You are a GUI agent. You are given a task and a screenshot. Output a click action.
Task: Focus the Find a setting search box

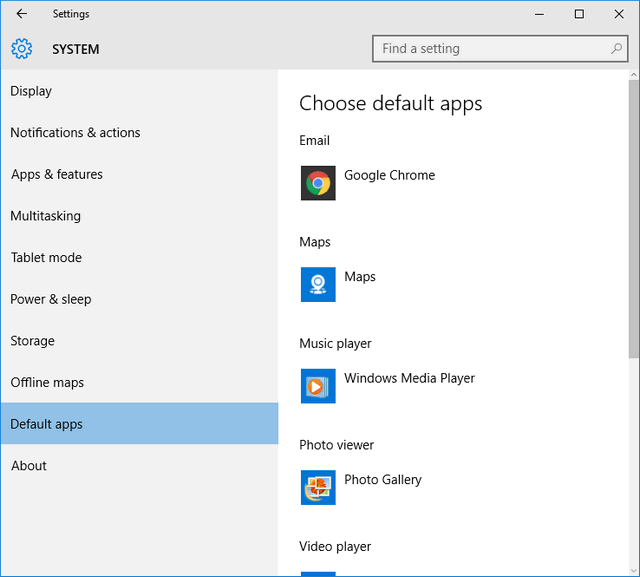(500, 49)
